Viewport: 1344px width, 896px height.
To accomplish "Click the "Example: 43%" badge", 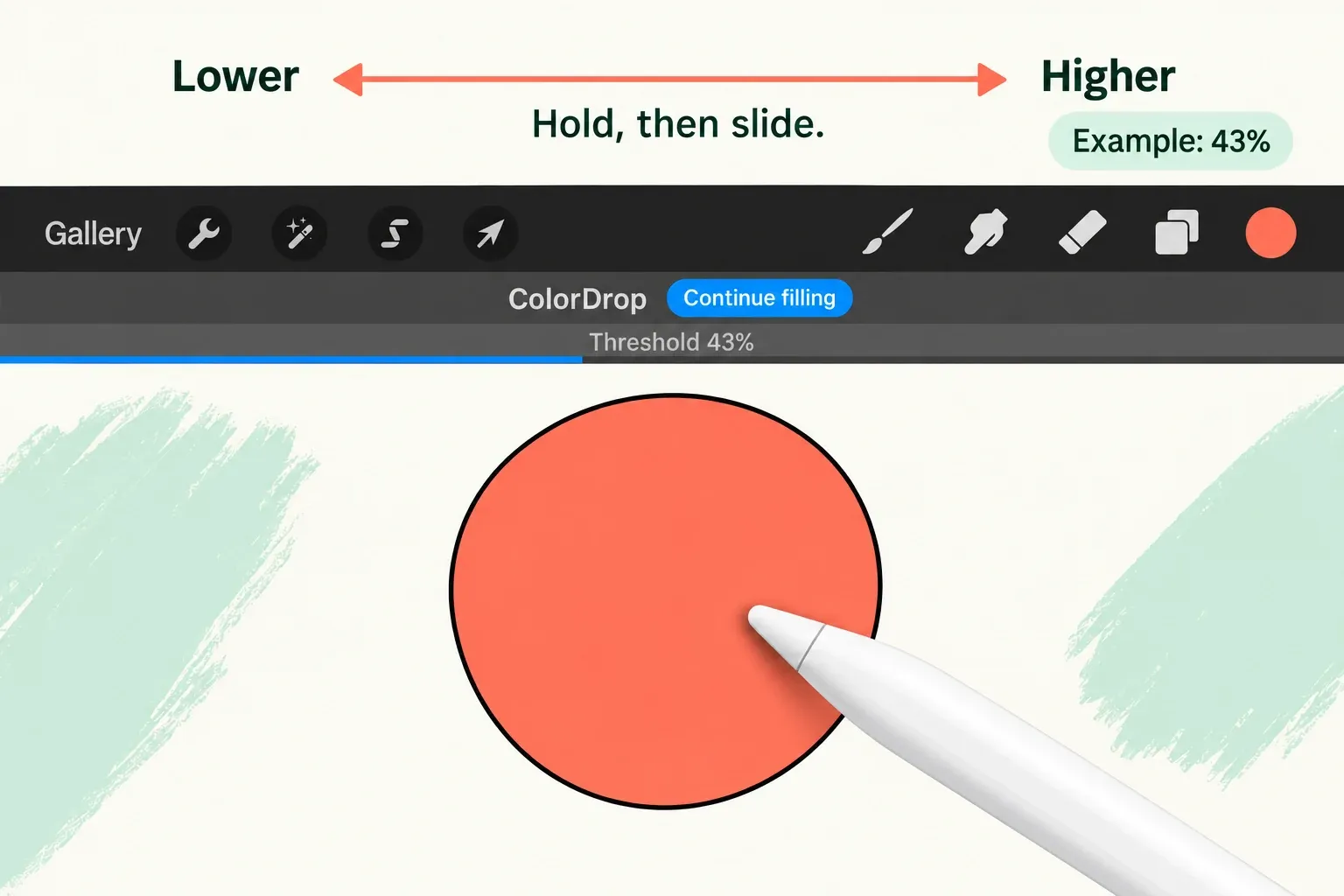I will 1171,141.
